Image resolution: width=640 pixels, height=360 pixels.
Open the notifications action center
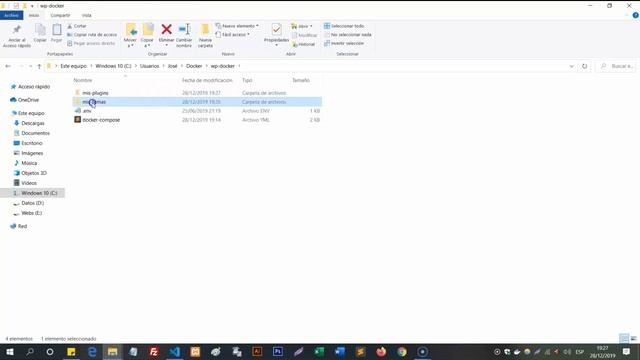click(627, 352)
